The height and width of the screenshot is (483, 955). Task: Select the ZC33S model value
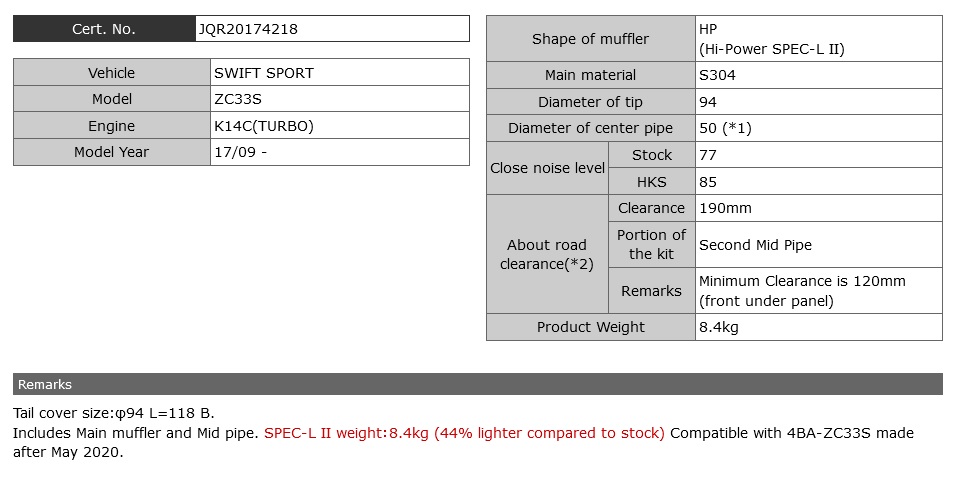point(340,99)
